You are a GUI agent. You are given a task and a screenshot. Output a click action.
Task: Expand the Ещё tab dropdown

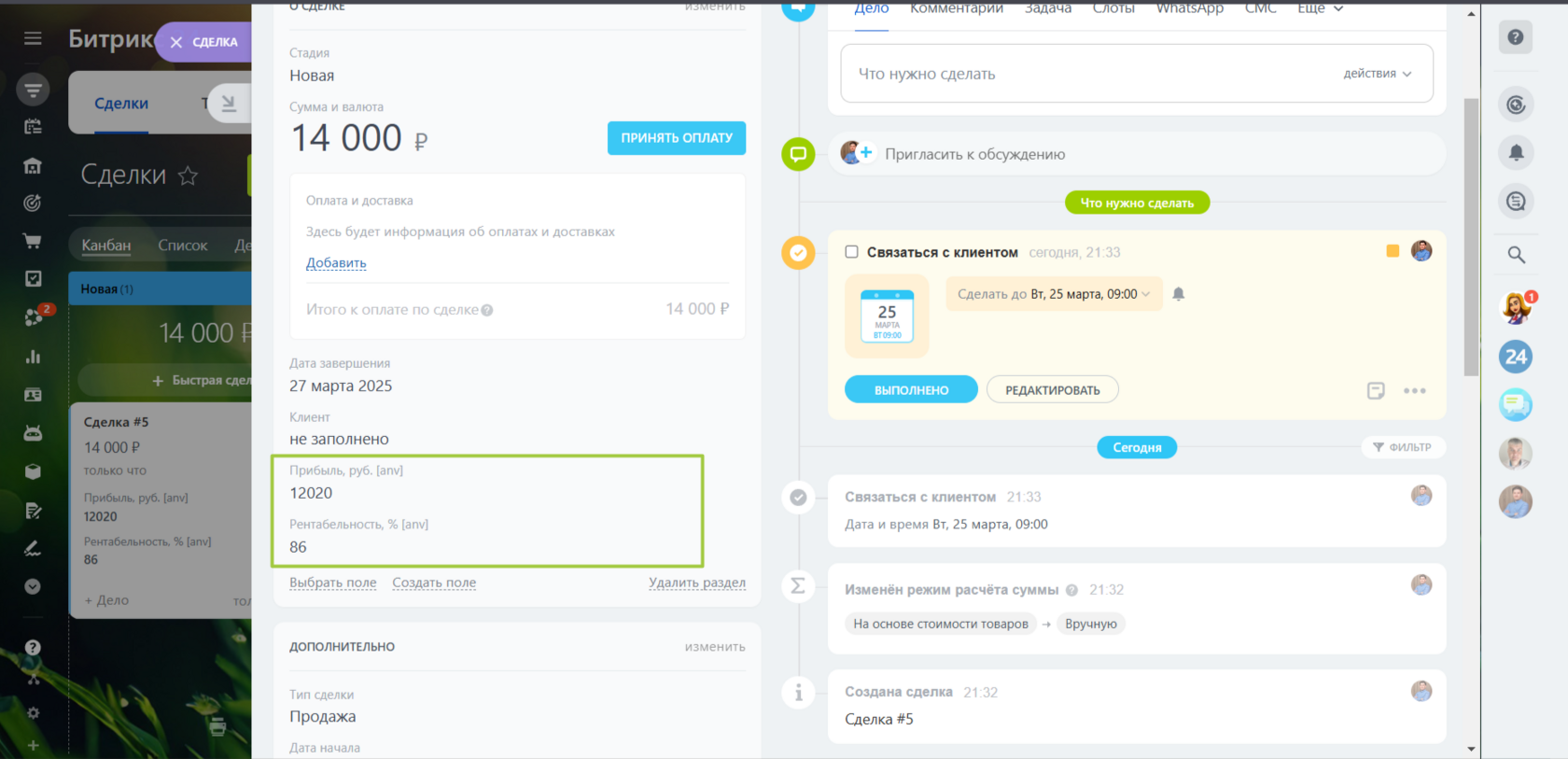(x=1320, y=8)
